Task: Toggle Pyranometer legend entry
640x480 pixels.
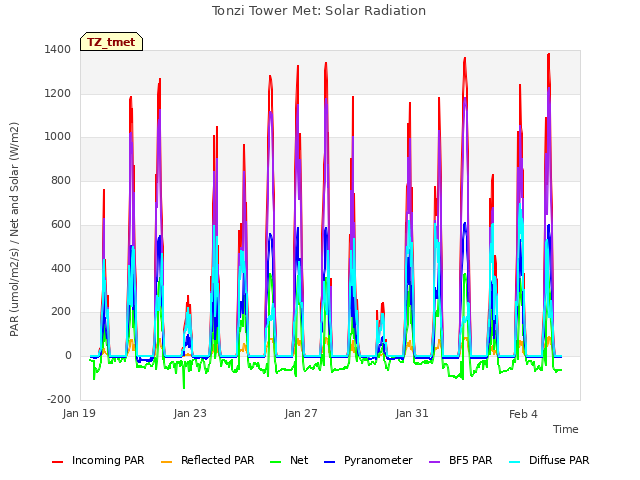Action: (368, 460)
